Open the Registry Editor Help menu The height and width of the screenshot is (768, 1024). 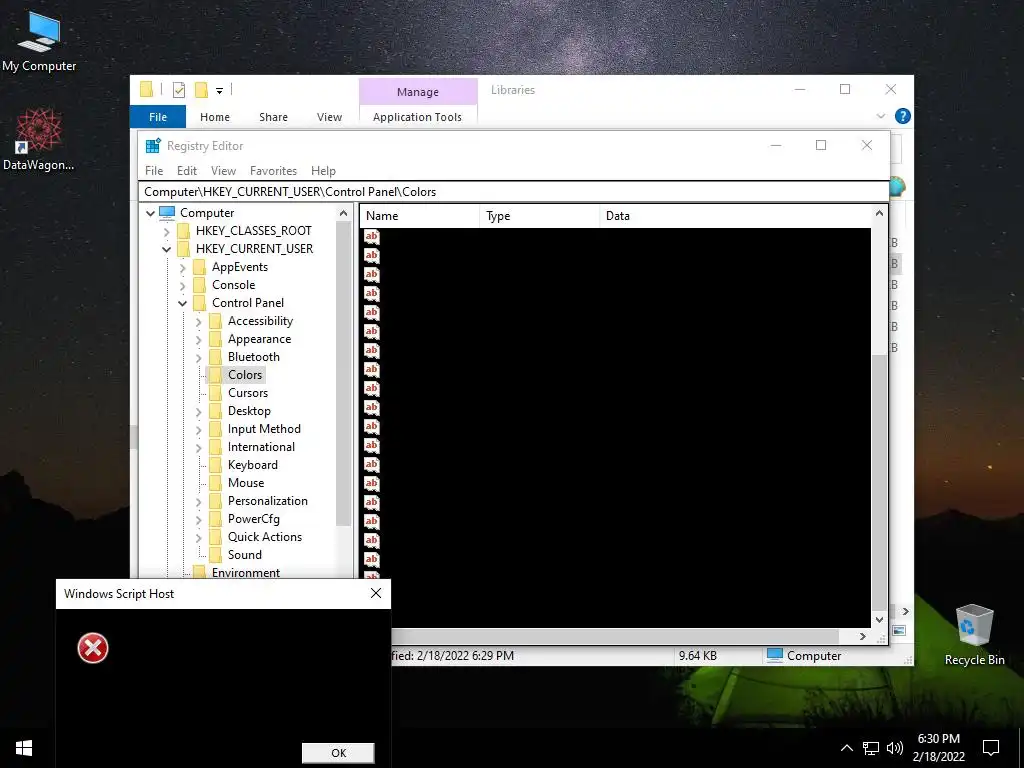coord(323,170)
